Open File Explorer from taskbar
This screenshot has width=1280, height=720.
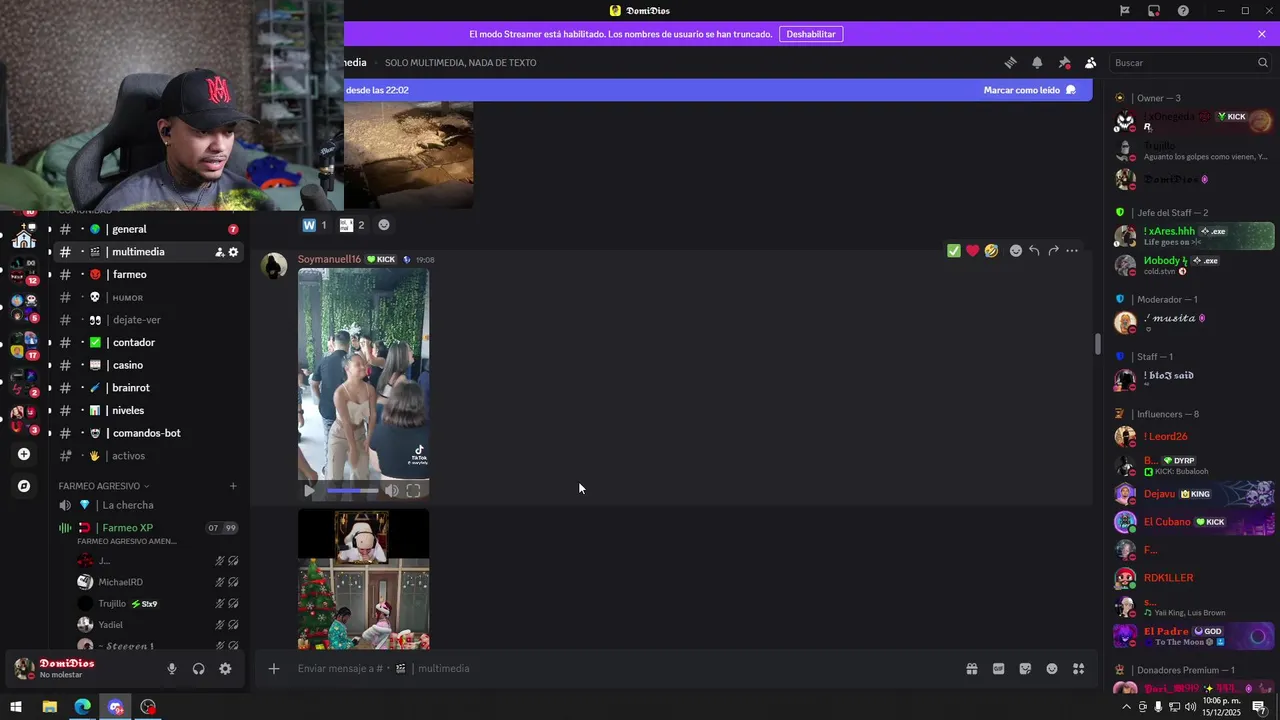(49, 707)
